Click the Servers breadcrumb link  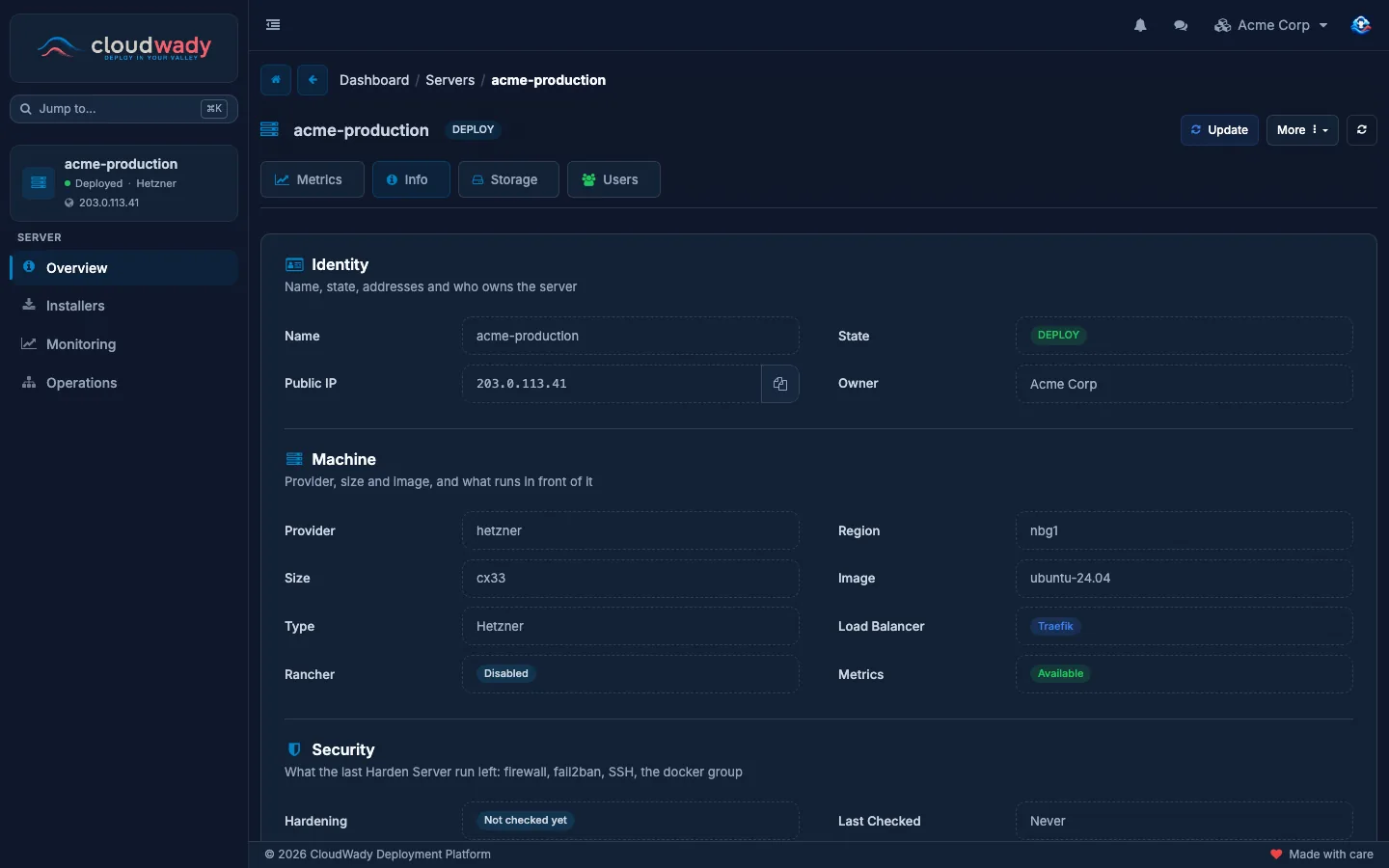[449, 80]
